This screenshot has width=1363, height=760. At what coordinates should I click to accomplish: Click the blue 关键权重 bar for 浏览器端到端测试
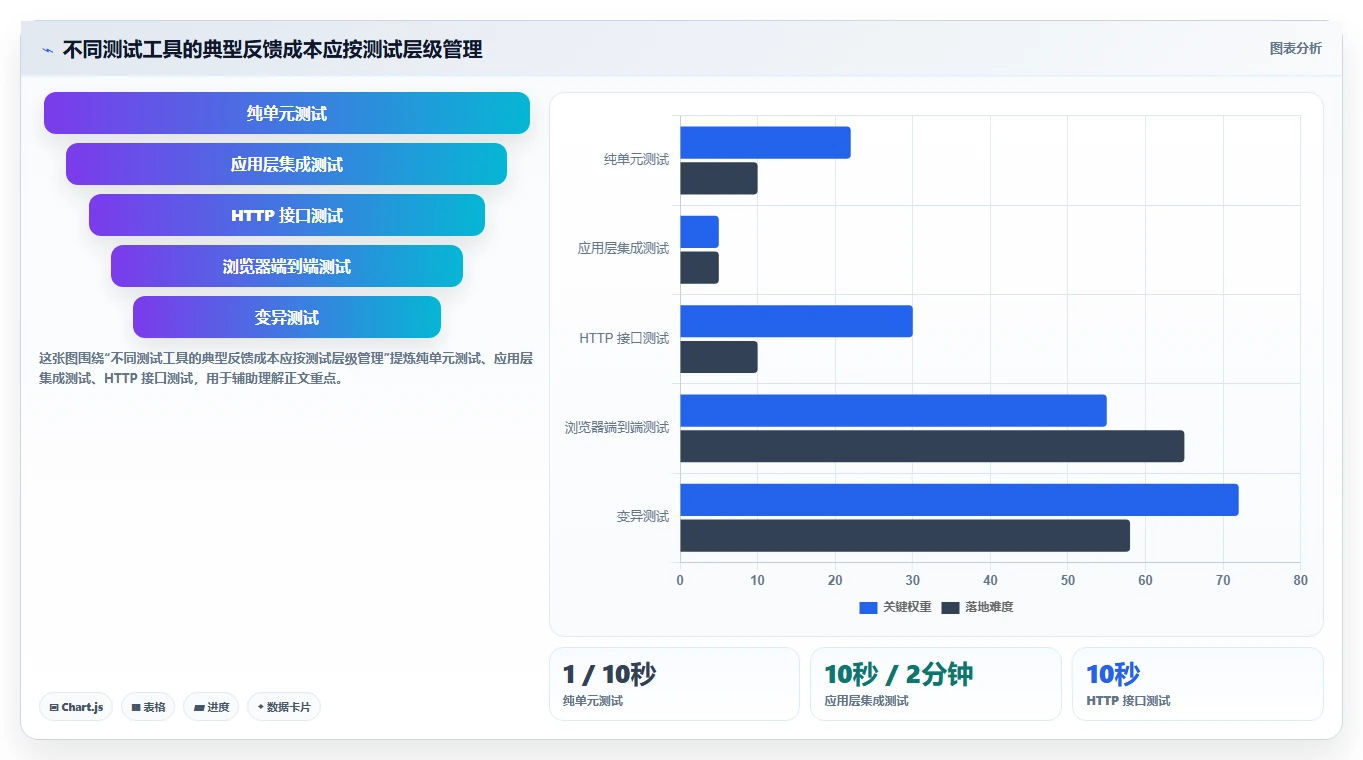893,411
